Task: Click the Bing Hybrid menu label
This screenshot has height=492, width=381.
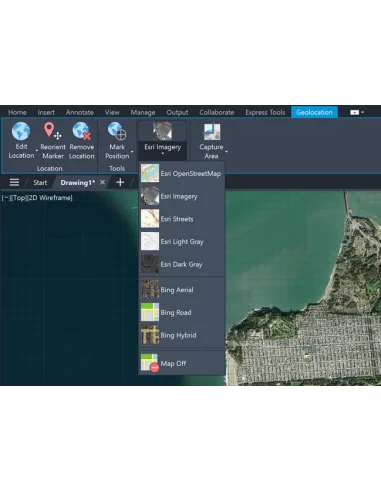Action: click(x=178, y=335)
